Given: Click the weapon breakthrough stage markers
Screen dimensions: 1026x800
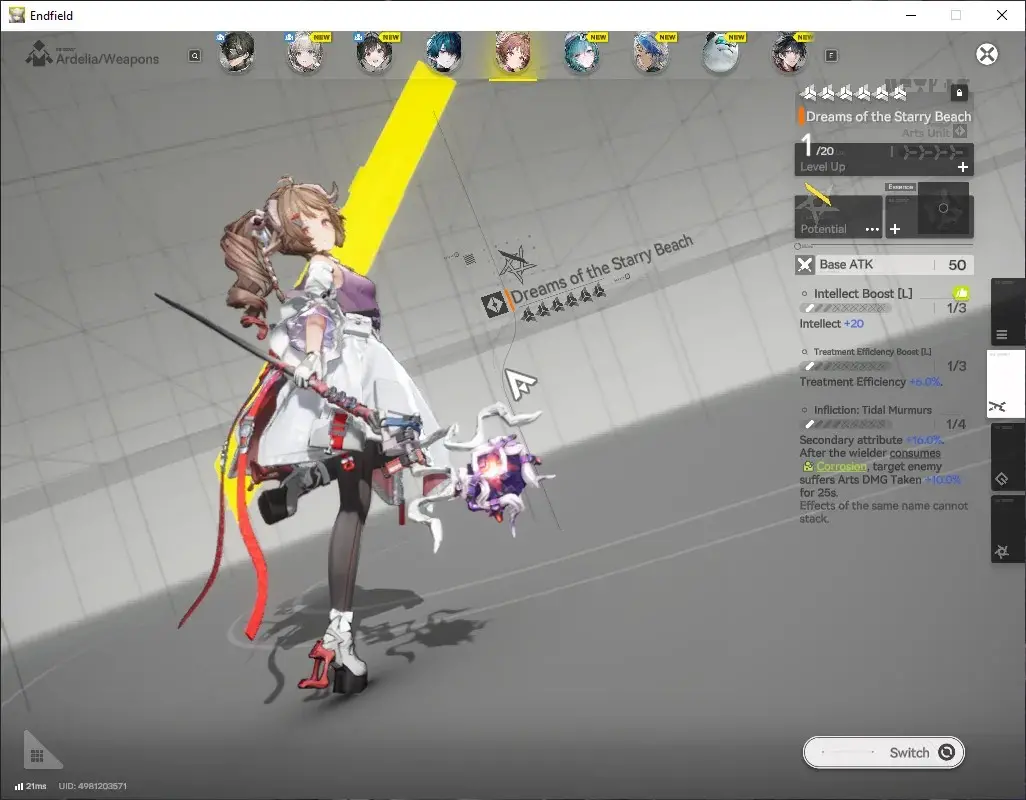Looking at the screenshot, I should (933, 152).
